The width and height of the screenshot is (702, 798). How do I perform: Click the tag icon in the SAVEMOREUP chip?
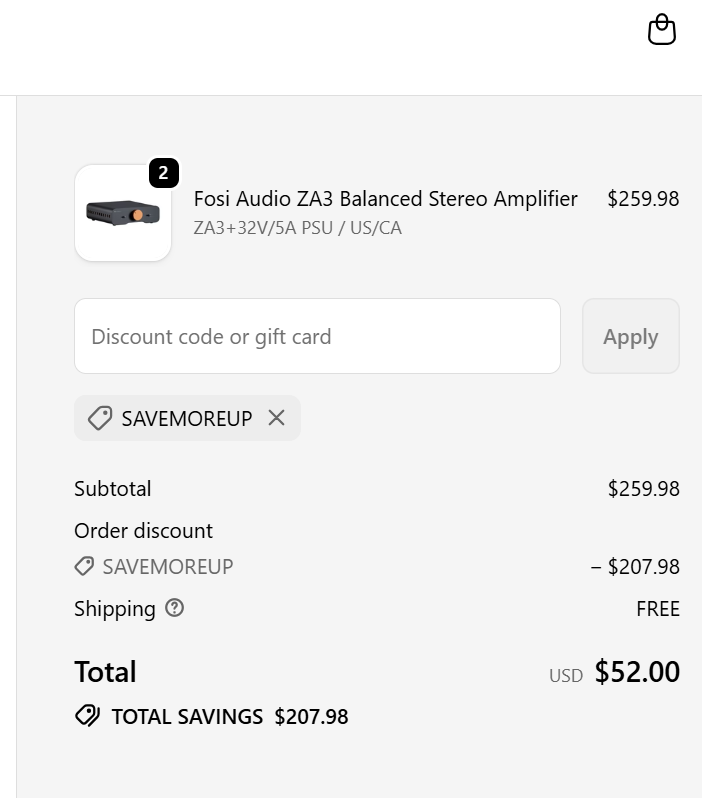[x=100, y=418]
